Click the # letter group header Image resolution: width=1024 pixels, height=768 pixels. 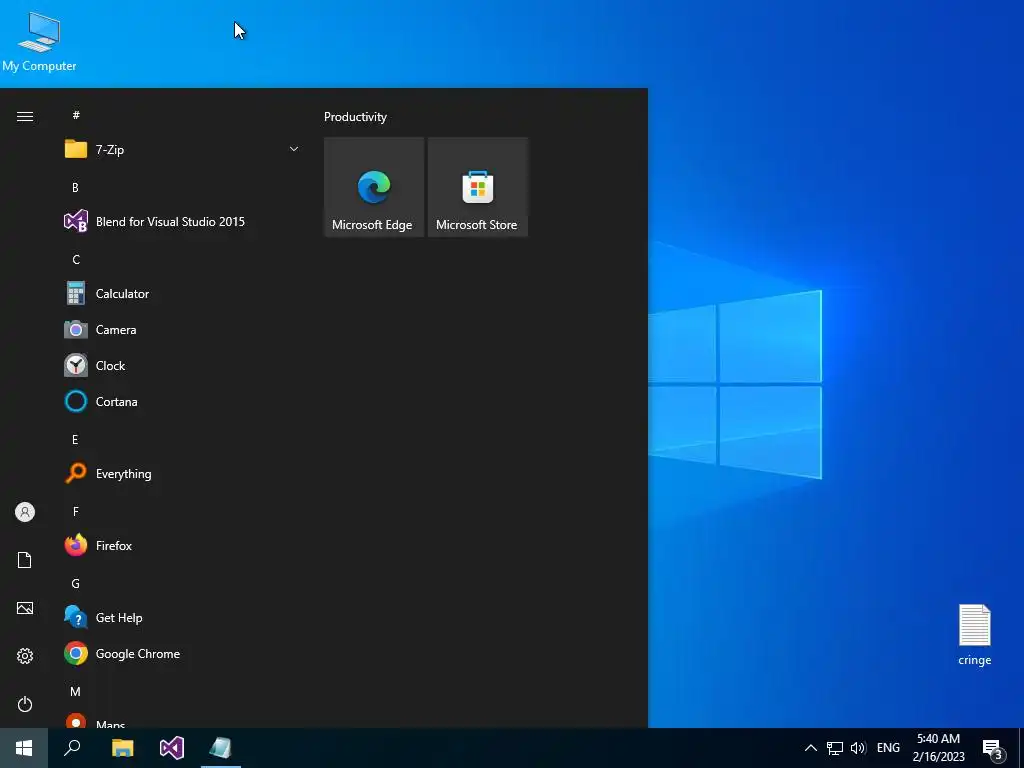click(76, 115)
